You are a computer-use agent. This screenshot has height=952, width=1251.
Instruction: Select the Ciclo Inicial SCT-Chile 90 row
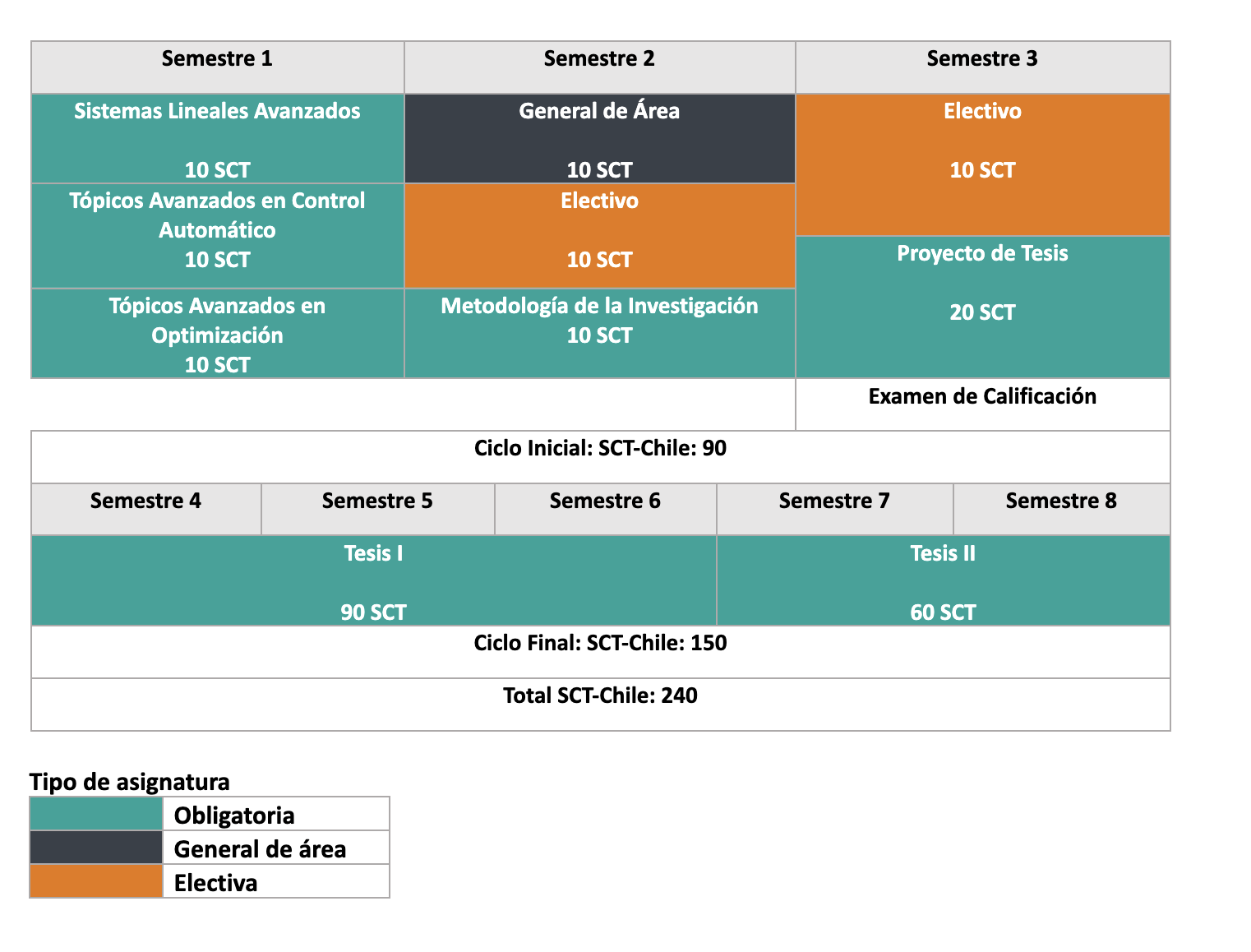click(600, 456)
